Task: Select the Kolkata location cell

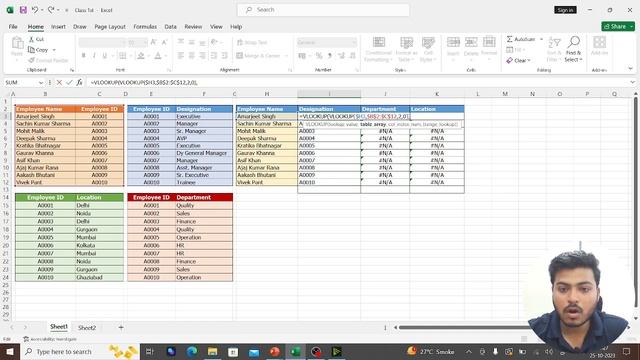Action: click(x=99, y=245)
